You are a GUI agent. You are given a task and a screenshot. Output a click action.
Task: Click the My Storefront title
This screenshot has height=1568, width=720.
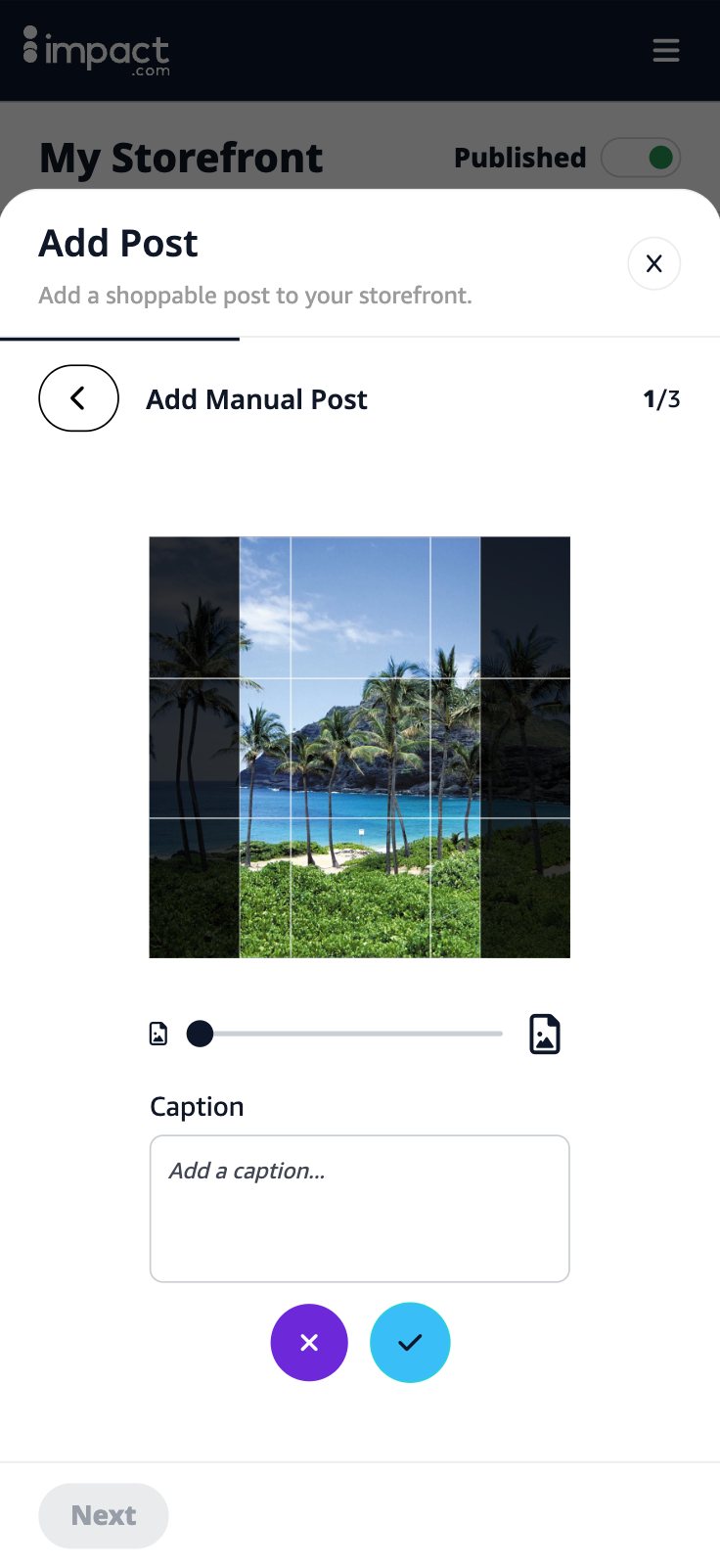(181, 158)
